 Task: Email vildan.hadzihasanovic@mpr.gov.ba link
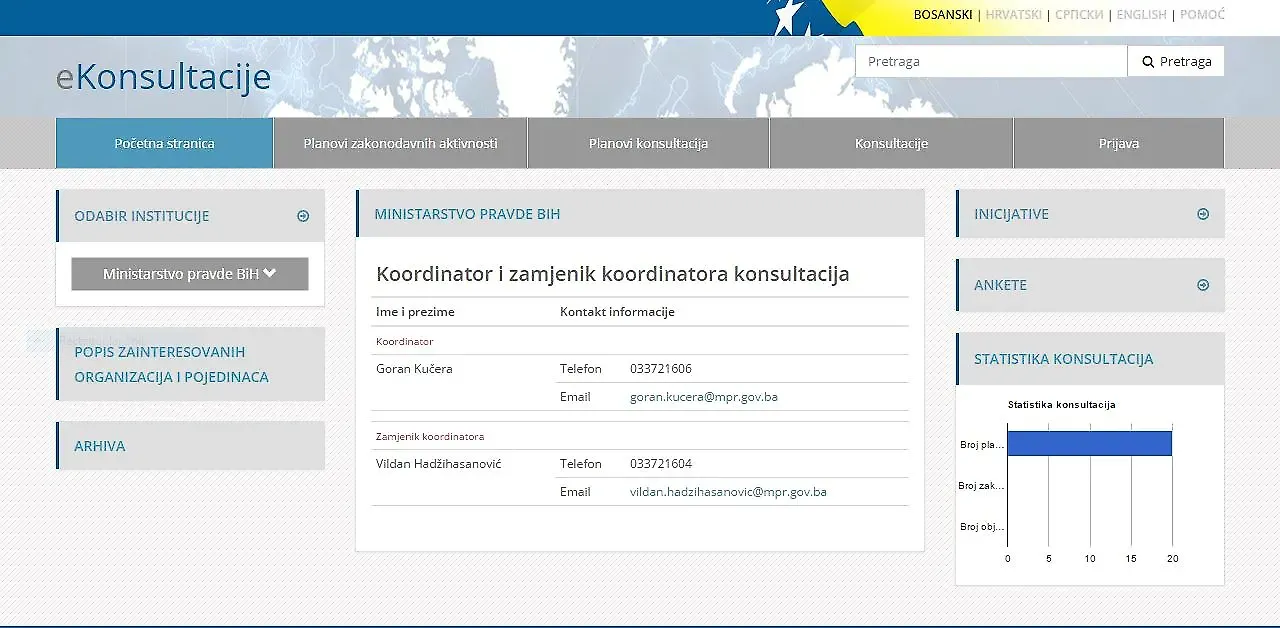coord(728,492)
